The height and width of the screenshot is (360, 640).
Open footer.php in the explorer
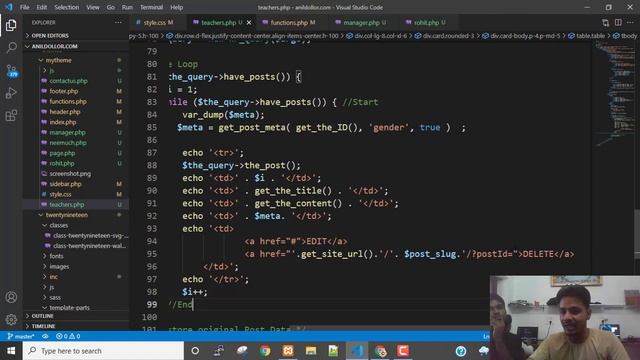click(64, 91)
